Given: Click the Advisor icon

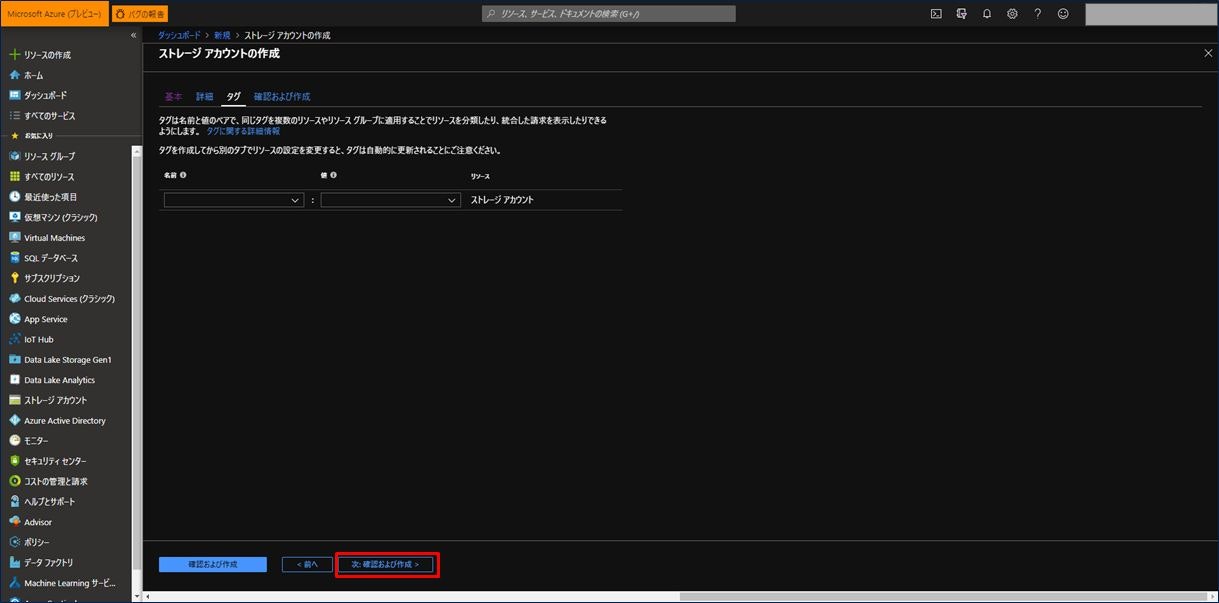Looking at the screenshot, I should (x=14, y=522).
